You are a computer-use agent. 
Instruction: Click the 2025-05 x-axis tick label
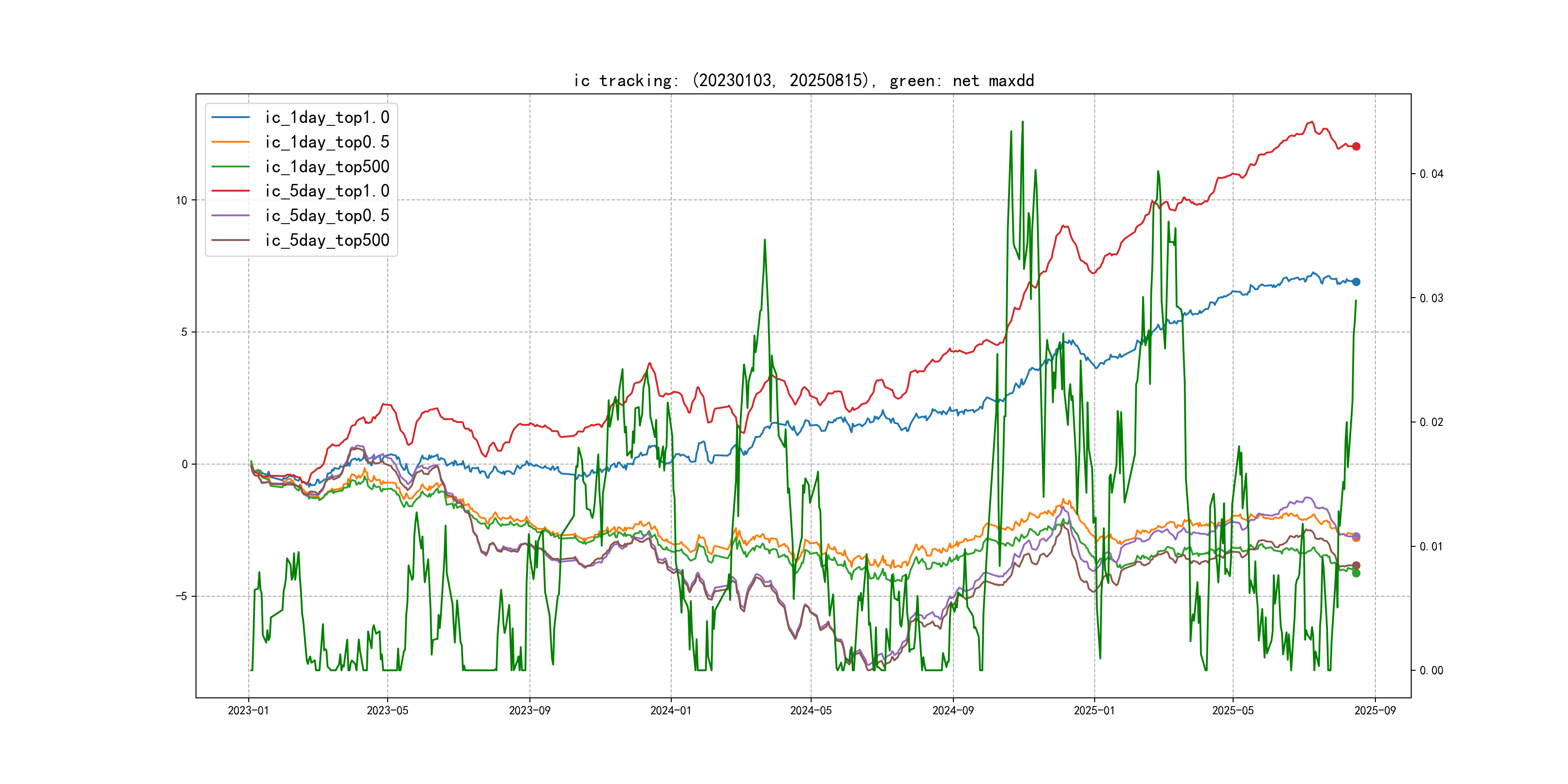pos(1233,710)
